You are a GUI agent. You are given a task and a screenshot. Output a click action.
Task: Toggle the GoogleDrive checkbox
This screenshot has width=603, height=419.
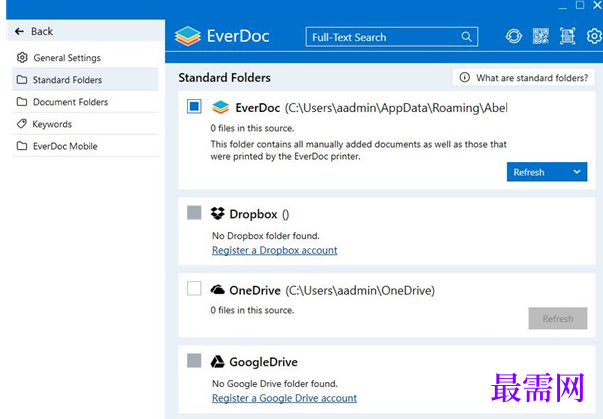pyautogui.click(x=194, y=361)
